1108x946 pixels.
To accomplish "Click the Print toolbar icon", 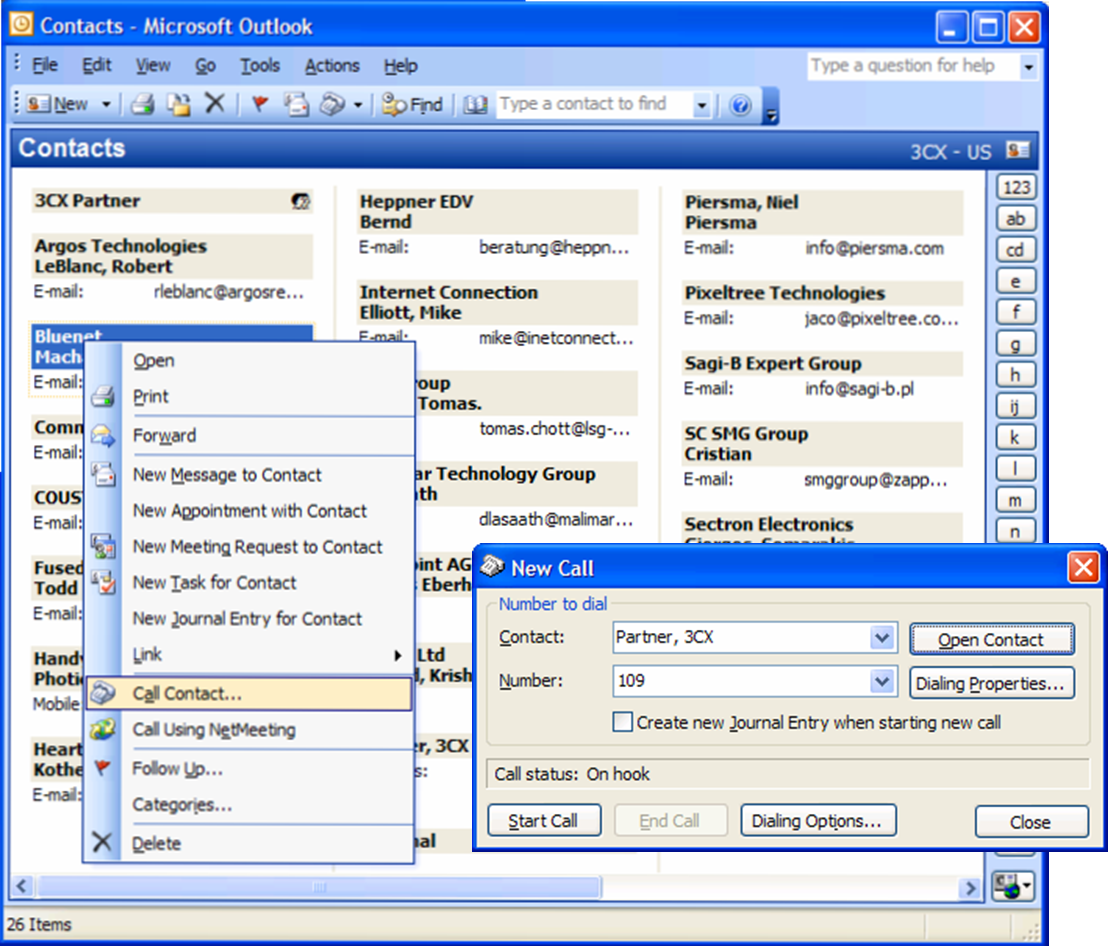I will [143, 105].
